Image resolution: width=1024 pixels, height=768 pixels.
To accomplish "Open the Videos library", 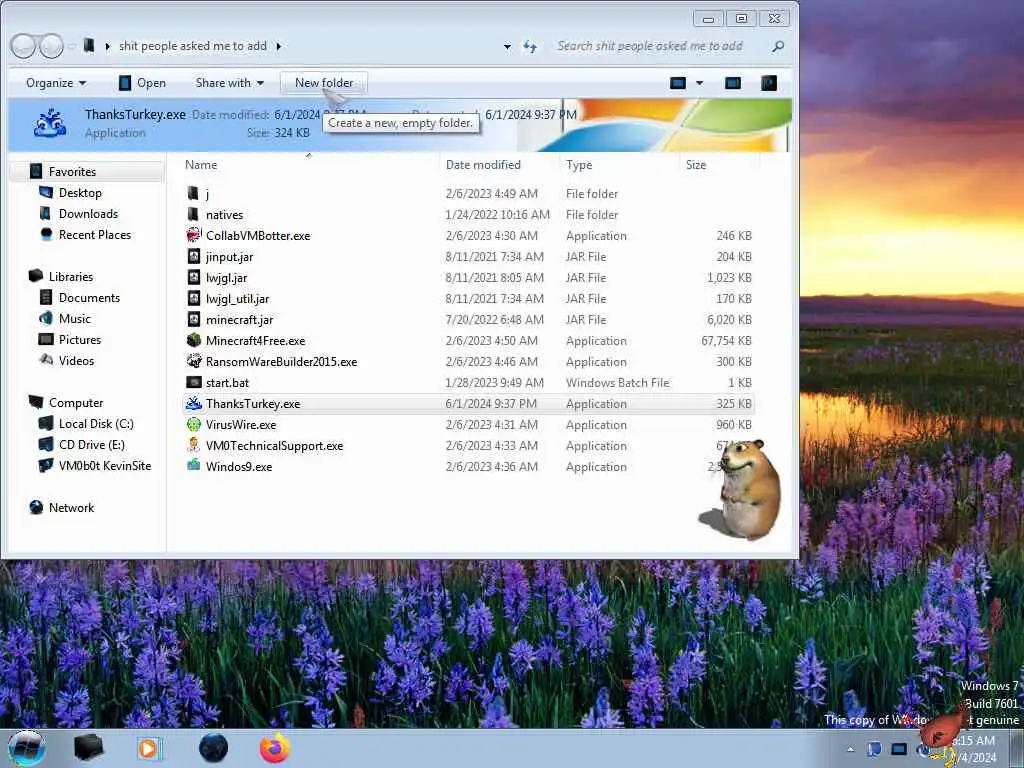I will tap(76, 360).
